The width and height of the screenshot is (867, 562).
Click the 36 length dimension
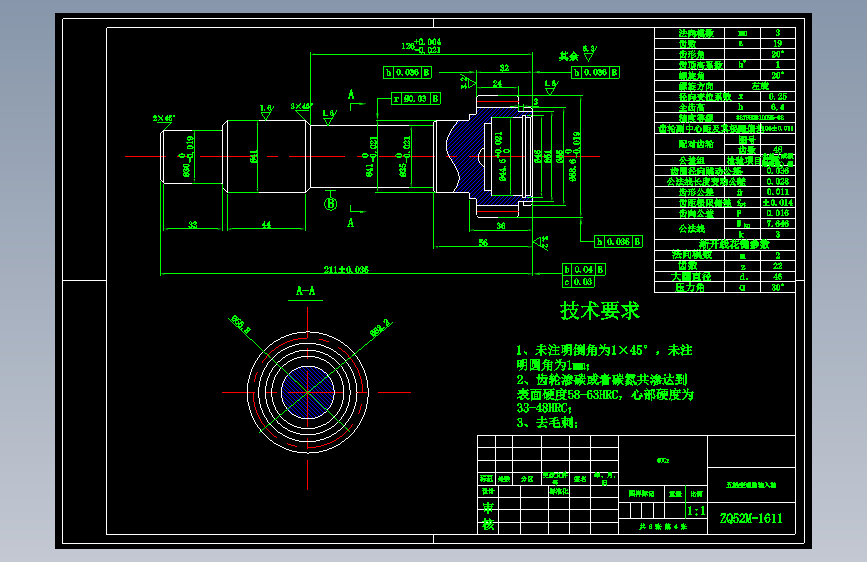click(501, 226)
